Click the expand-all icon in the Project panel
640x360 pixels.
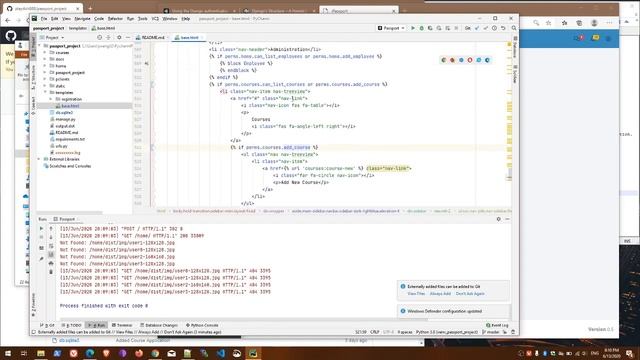coord(108,38)
